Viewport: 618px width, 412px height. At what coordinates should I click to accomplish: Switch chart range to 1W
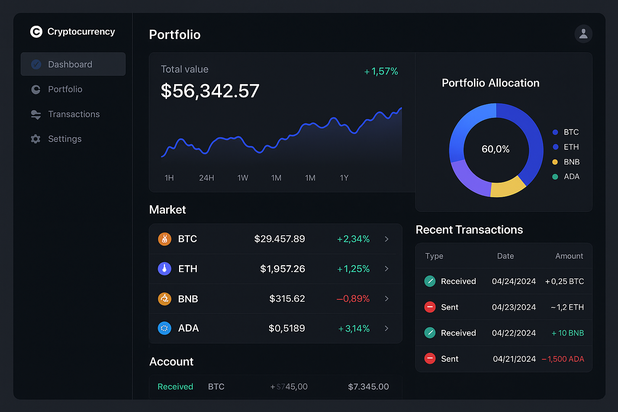pyautogui.click(x=243, y=178)
